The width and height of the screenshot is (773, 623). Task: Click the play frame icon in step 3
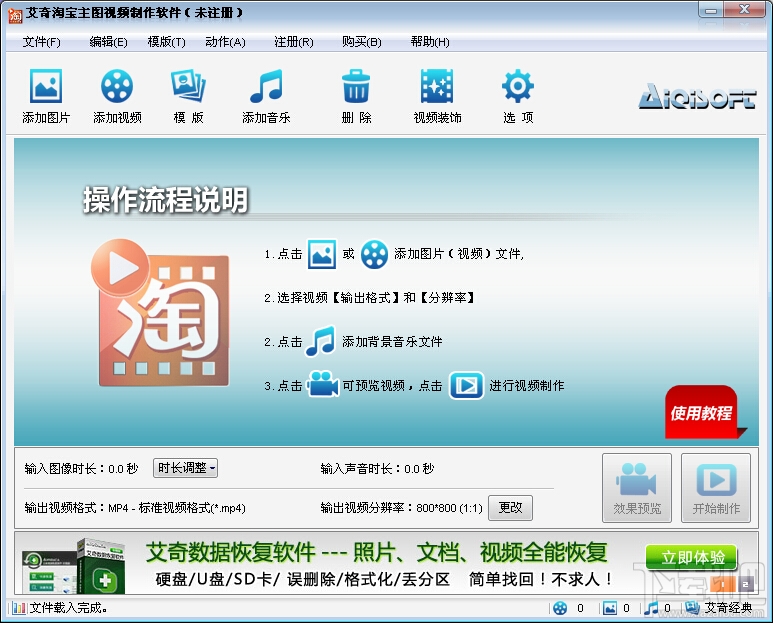tap(466, 385)
